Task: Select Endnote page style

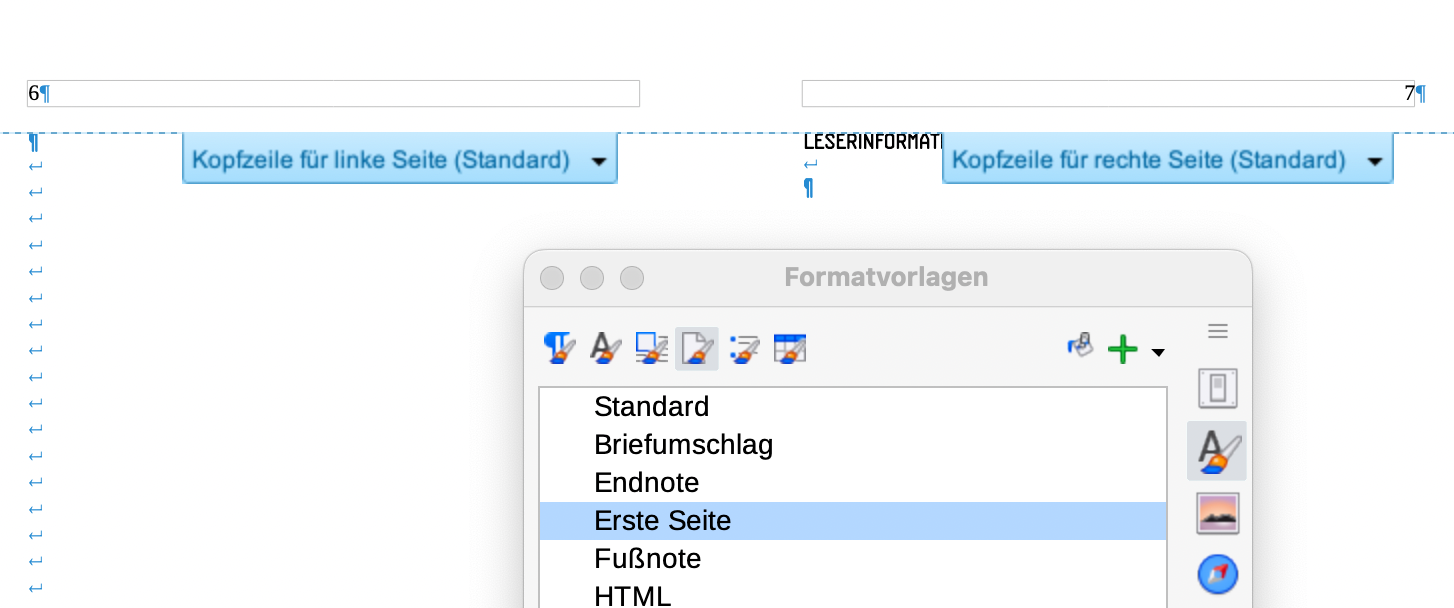Action: [x=853, y=483]
